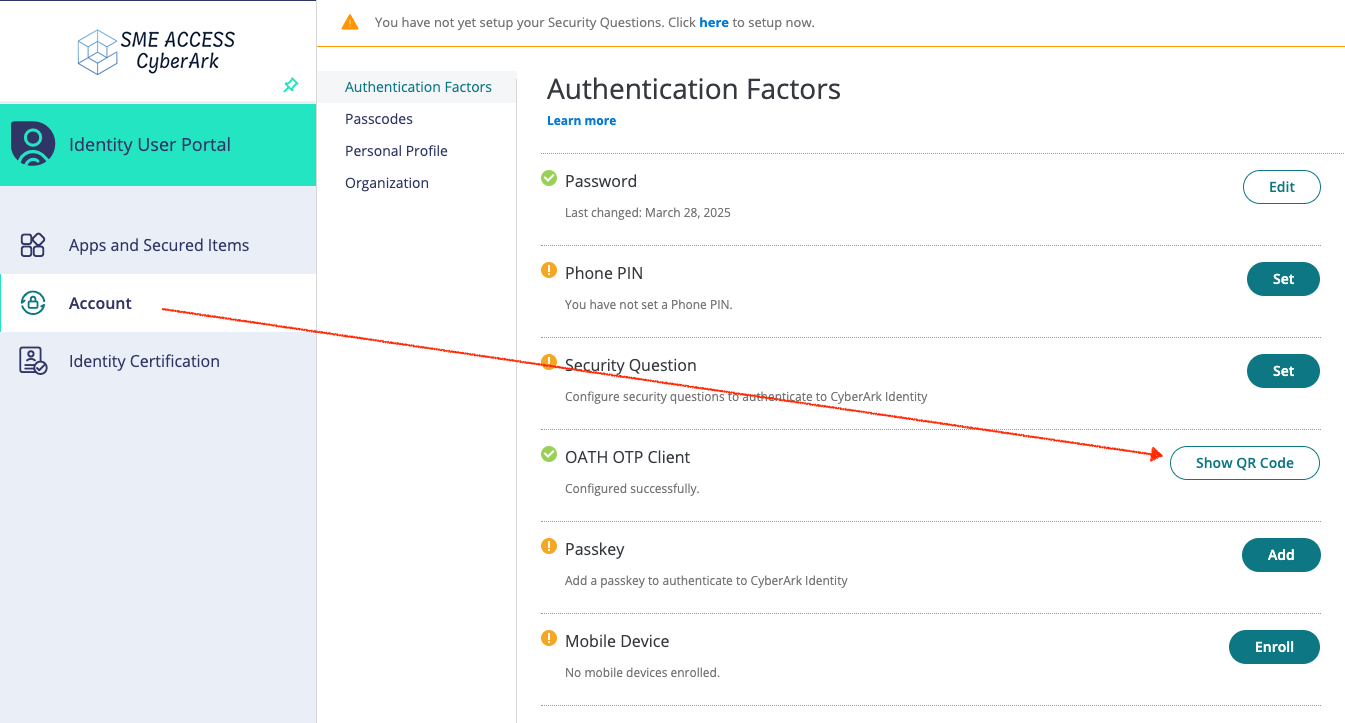The image size is (1345, 723).
Task: Click the here link to setup Security Questions
Action: pyautogui.click(x=714, y=22)
